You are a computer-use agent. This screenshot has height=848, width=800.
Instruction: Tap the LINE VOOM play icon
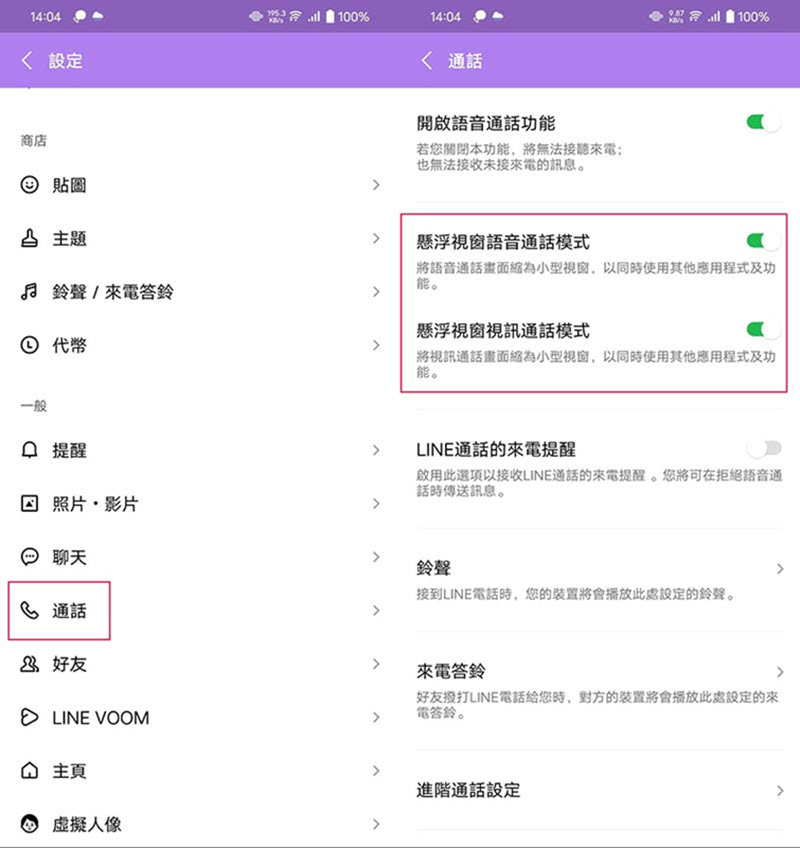(29, 717)
